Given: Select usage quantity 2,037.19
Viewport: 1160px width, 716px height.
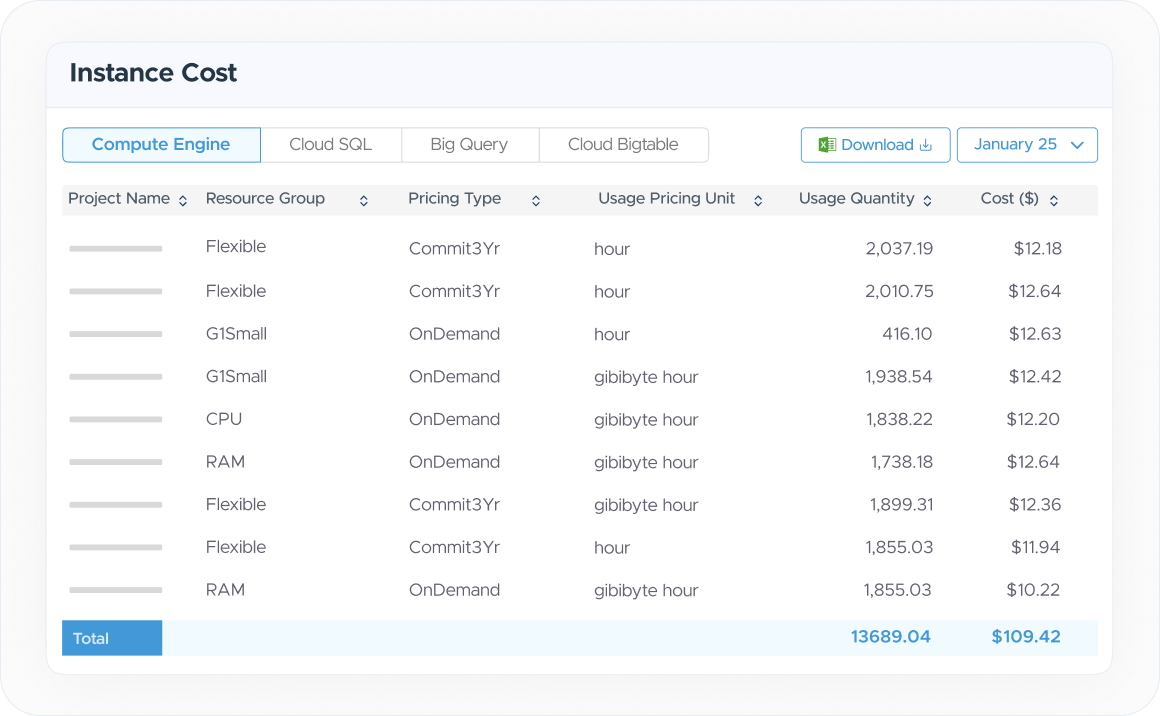Looking at the screenshot, I should click(900, 249).
